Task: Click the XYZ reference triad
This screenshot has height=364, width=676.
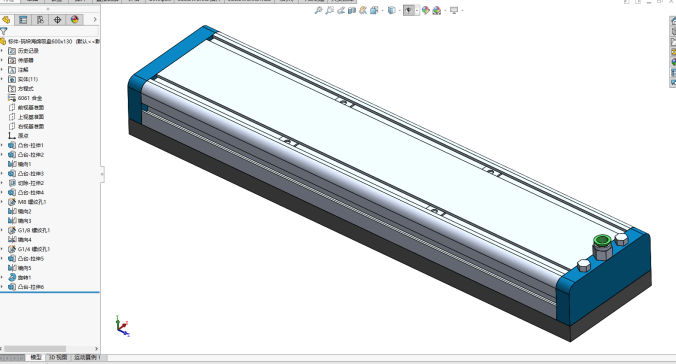Action: [122, 326]
